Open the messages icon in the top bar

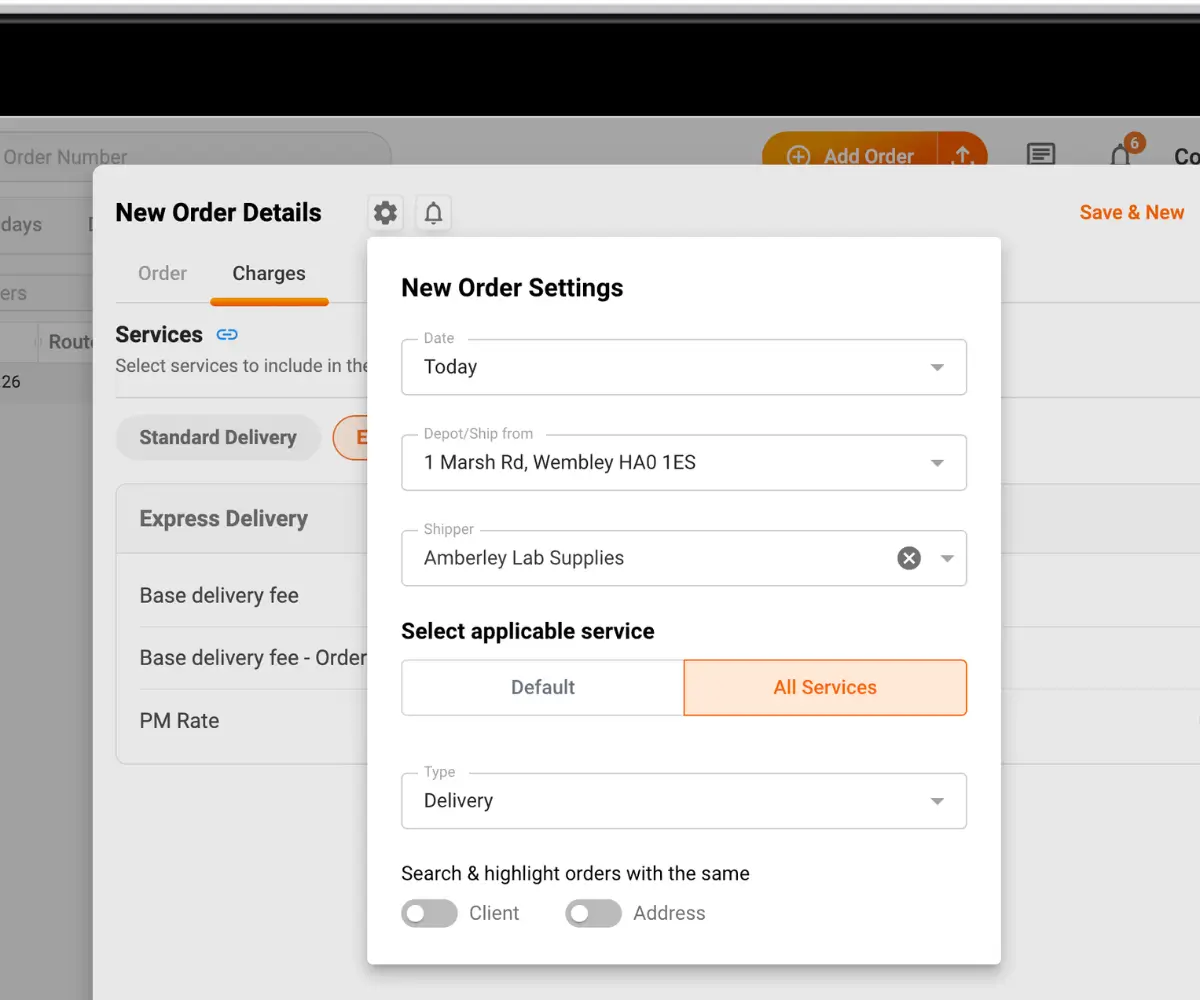(x=1041, y=156)
